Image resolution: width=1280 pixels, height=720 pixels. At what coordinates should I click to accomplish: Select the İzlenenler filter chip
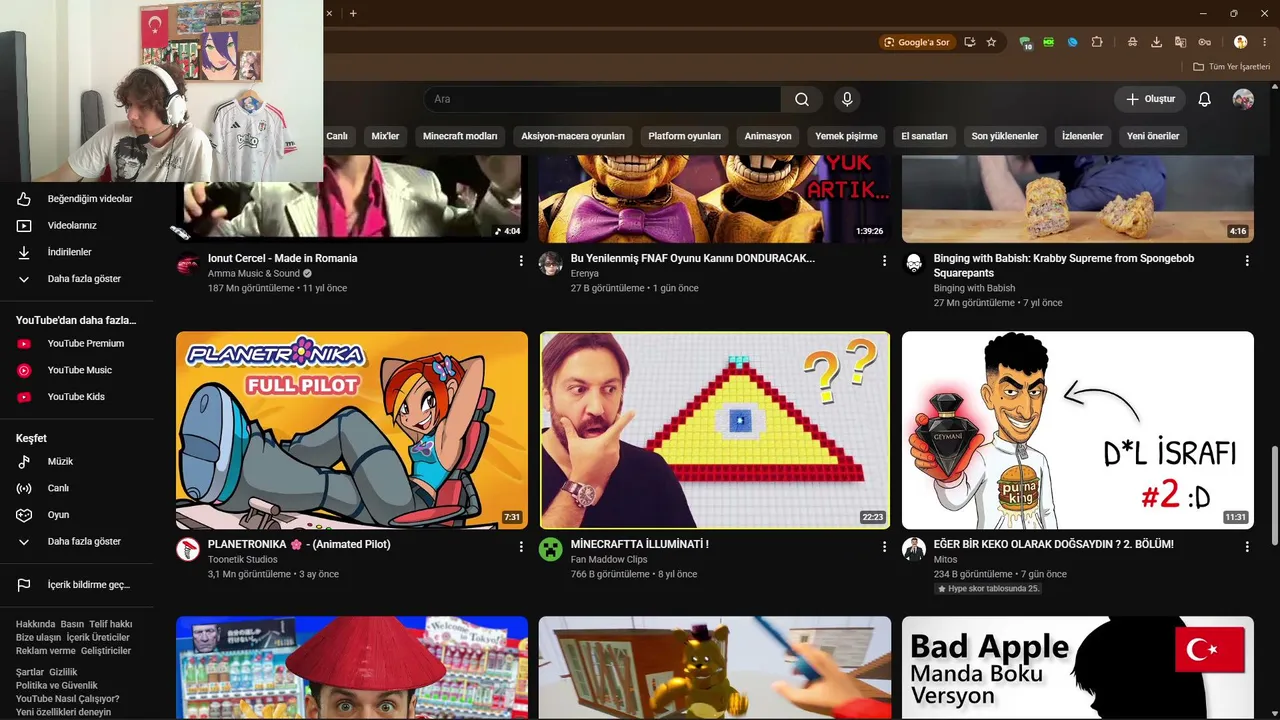(x=1082, y=136)
